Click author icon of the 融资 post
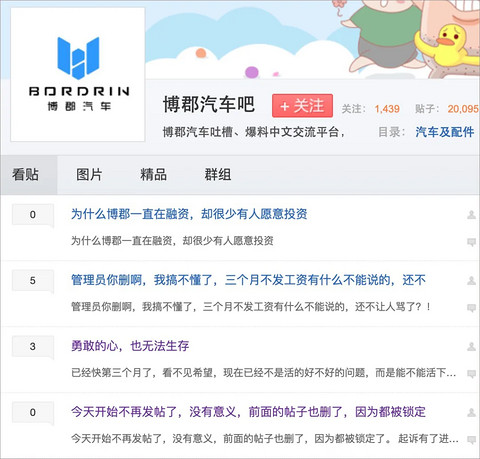The width and height of the screenshot is (480, 459). (x=471, y=215)
